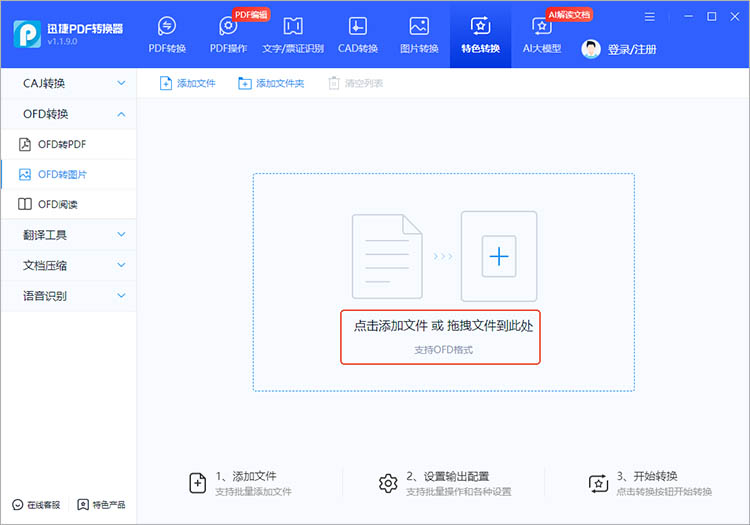Click the document illustration in drop zone
The height and width of the screenshot is (525, 750).
(387, 256)
